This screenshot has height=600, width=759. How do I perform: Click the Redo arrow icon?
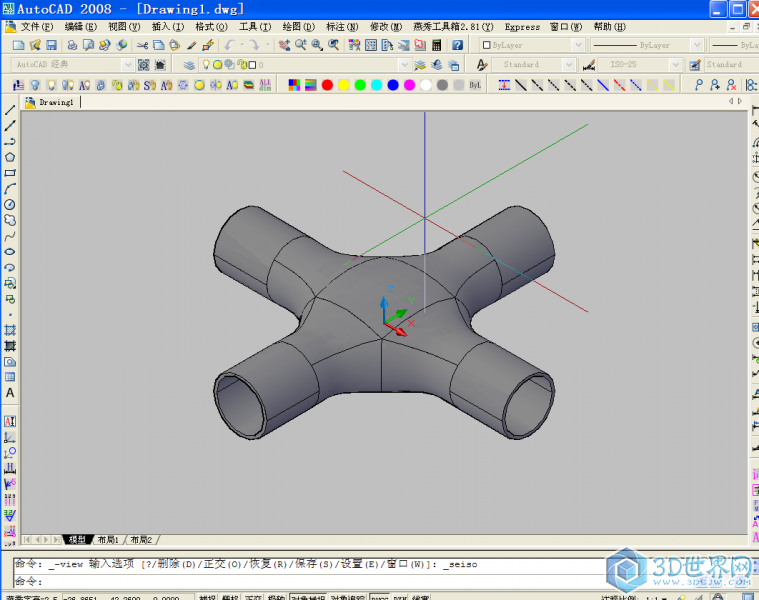(x=254, y=45)
